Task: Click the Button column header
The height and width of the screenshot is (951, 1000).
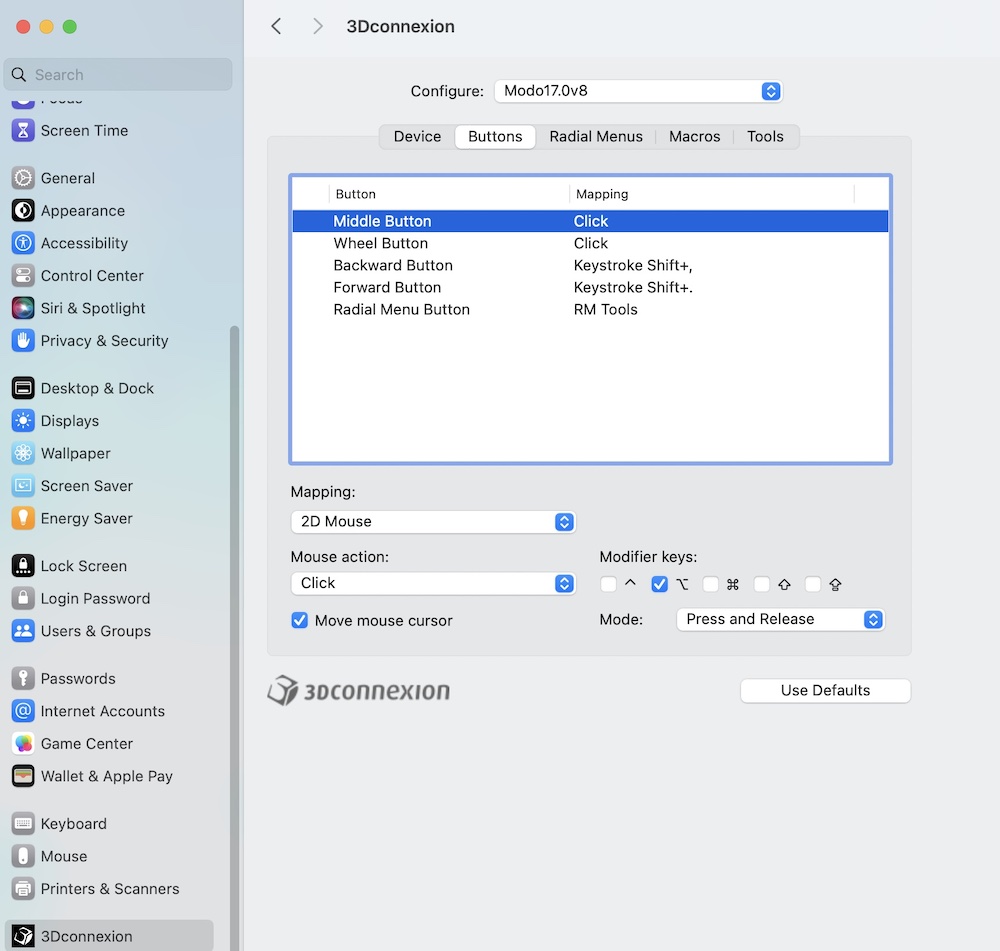Action: [449, 194]
